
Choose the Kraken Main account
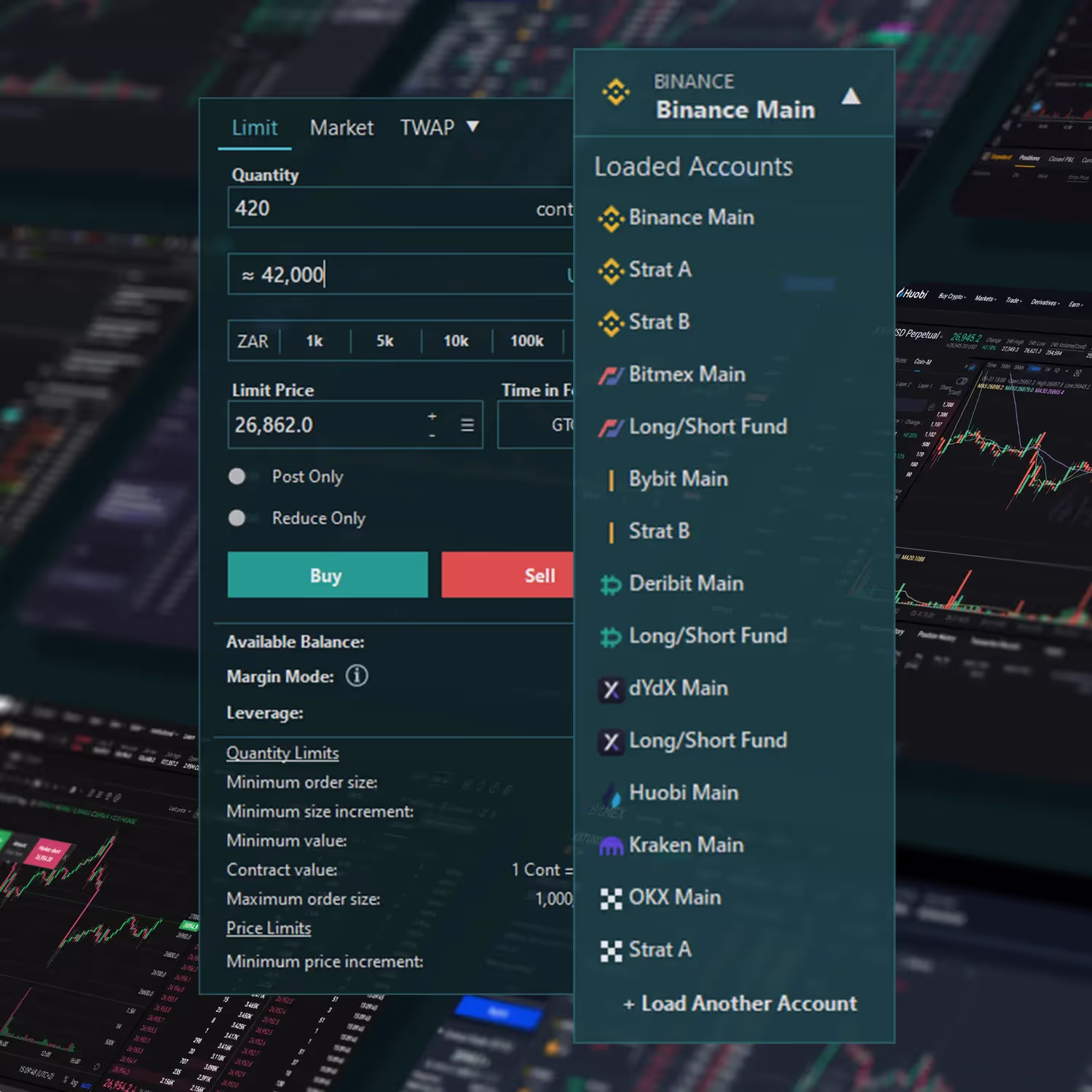click(687, 845)
